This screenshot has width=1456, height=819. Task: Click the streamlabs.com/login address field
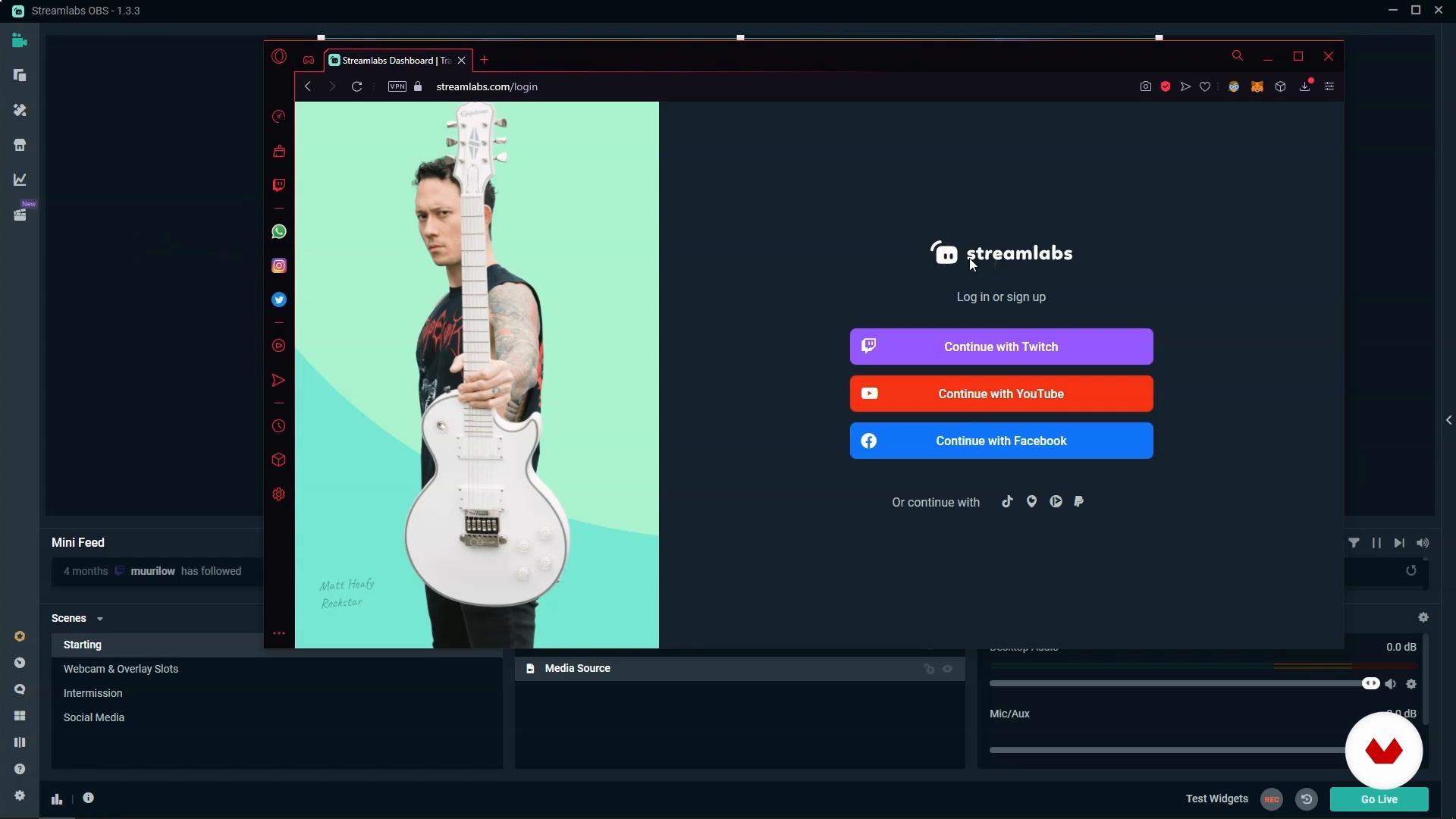point(487,86)
